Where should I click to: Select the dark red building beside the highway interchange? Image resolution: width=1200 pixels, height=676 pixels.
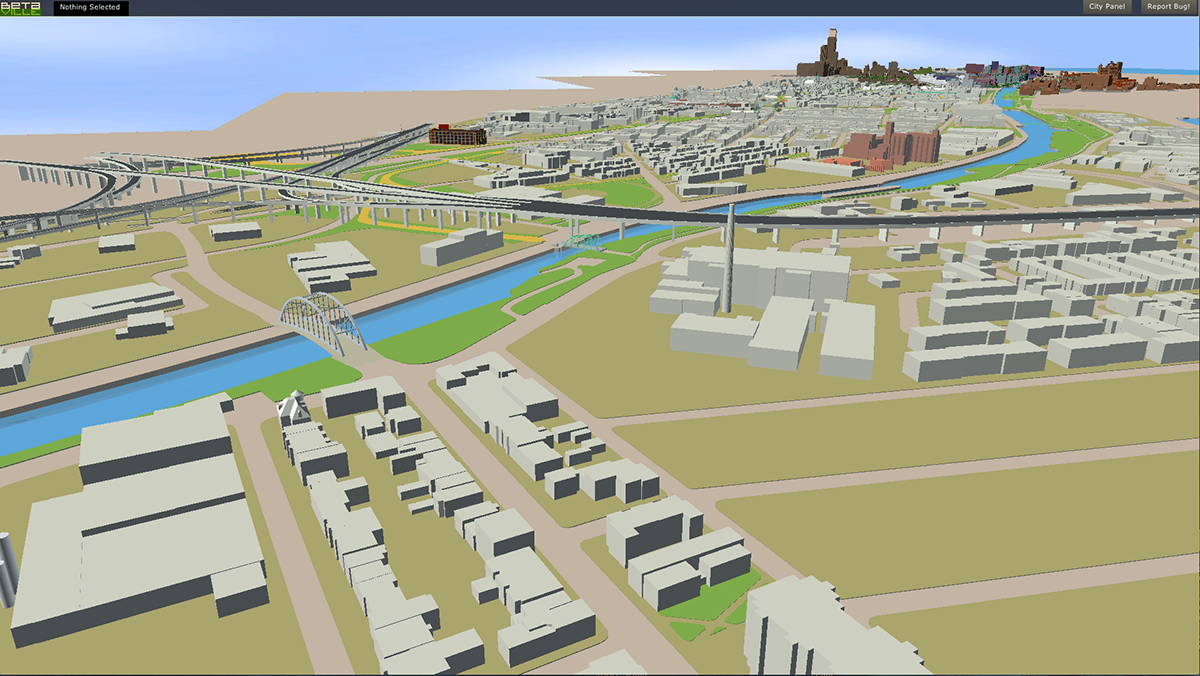pyautogui.click(x=457, y=135)
